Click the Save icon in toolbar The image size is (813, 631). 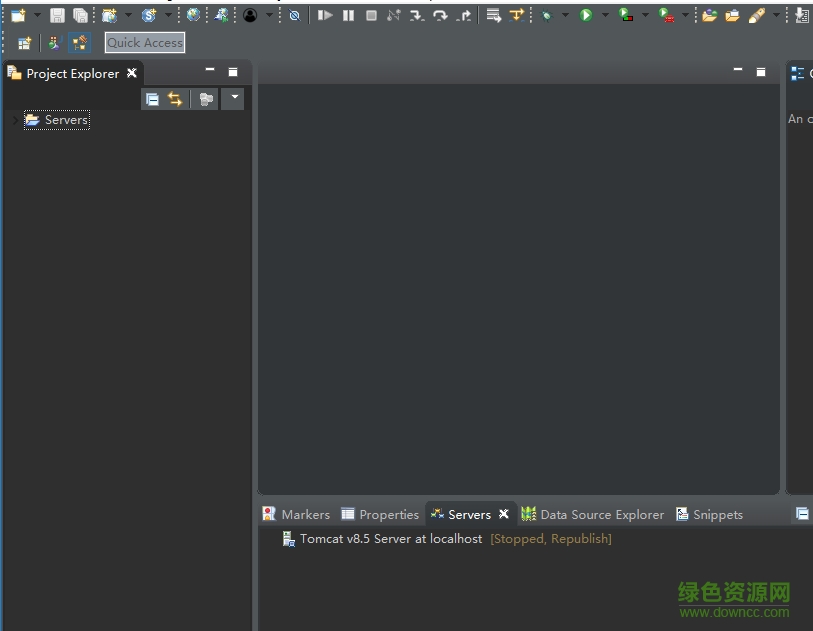point(57,15)
